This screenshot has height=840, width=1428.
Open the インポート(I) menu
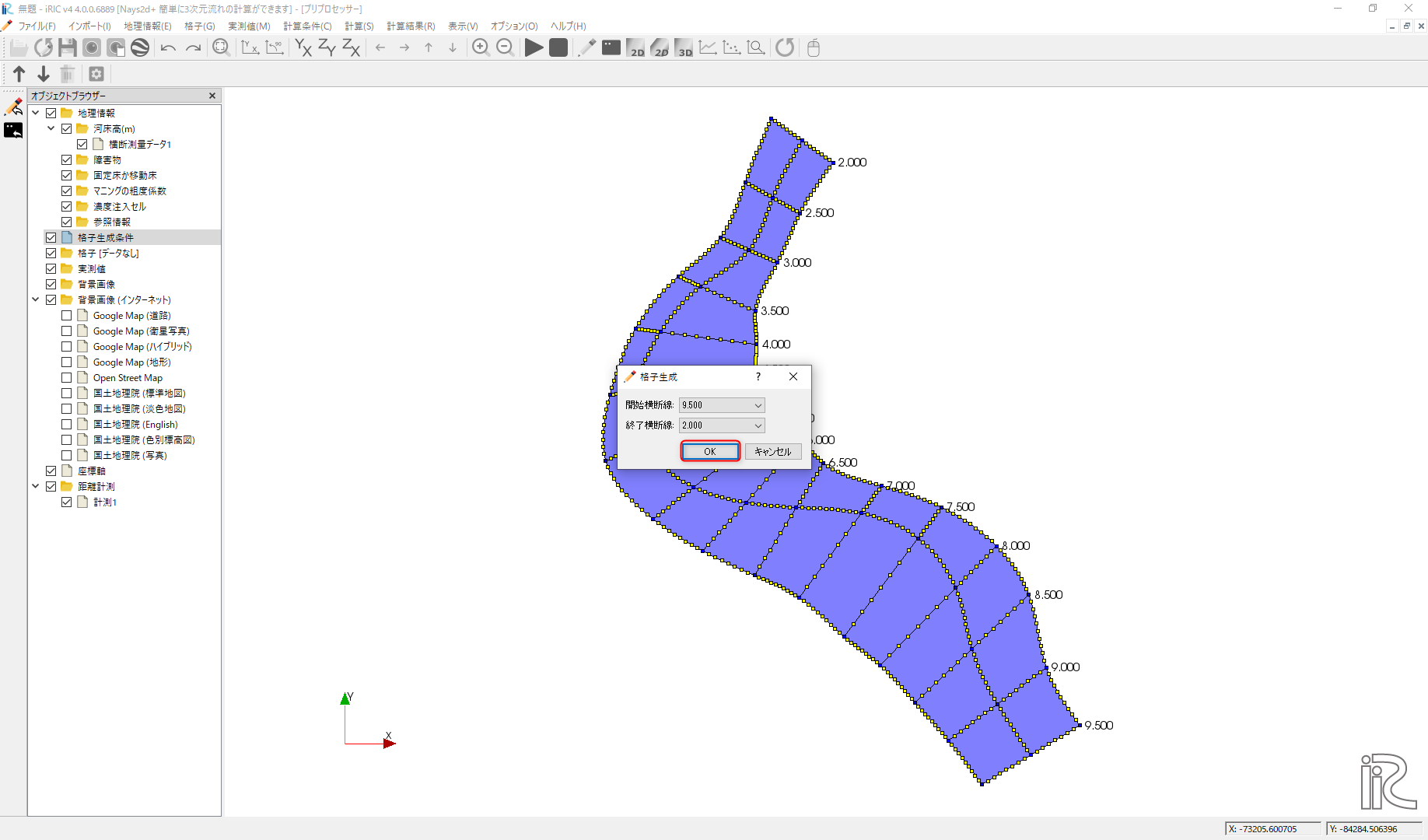(x=89, y=26)
